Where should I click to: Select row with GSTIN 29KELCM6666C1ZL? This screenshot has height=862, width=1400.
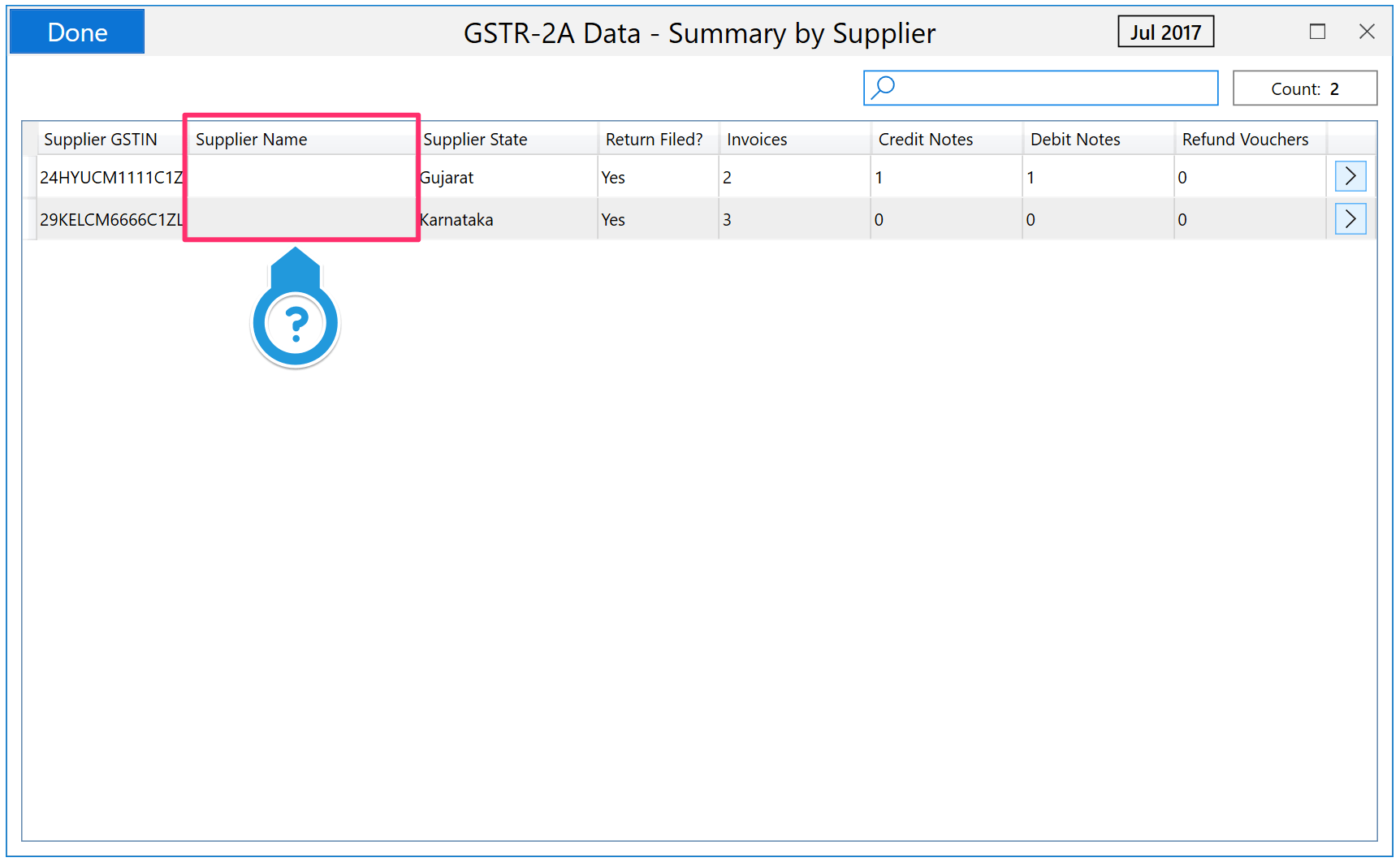(x=110, y=220)
